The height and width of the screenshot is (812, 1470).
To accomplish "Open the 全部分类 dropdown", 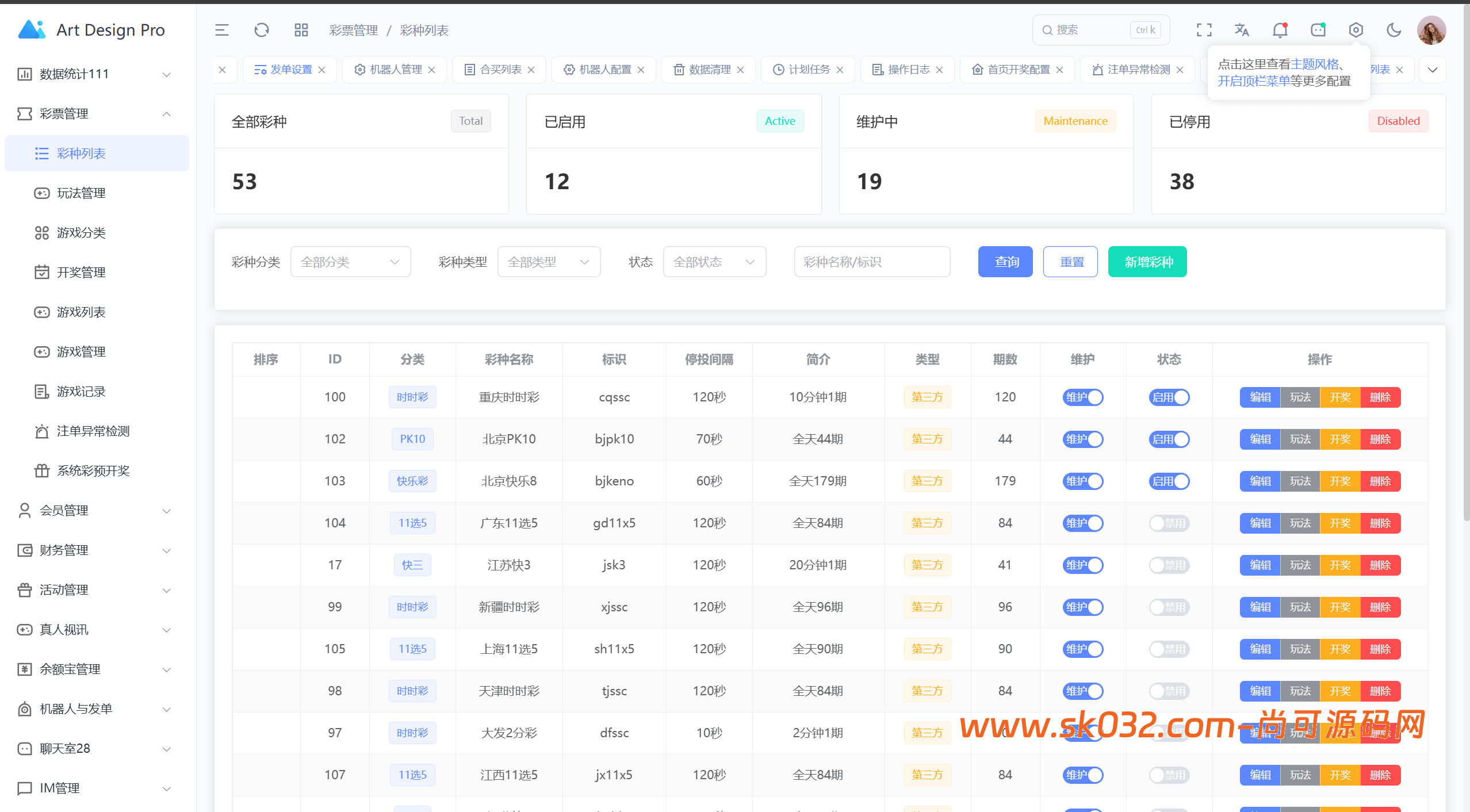I will [x=350, y=262].
